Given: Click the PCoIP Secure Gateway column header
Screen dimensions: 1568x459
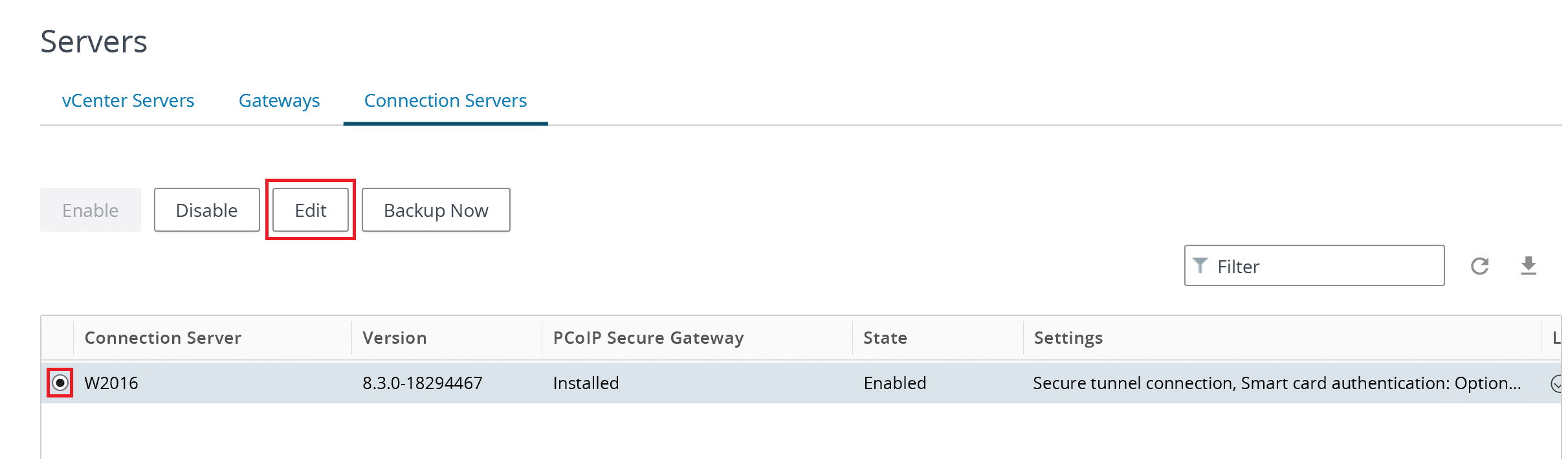Looking at the screenshot, I should click(648, 338).
